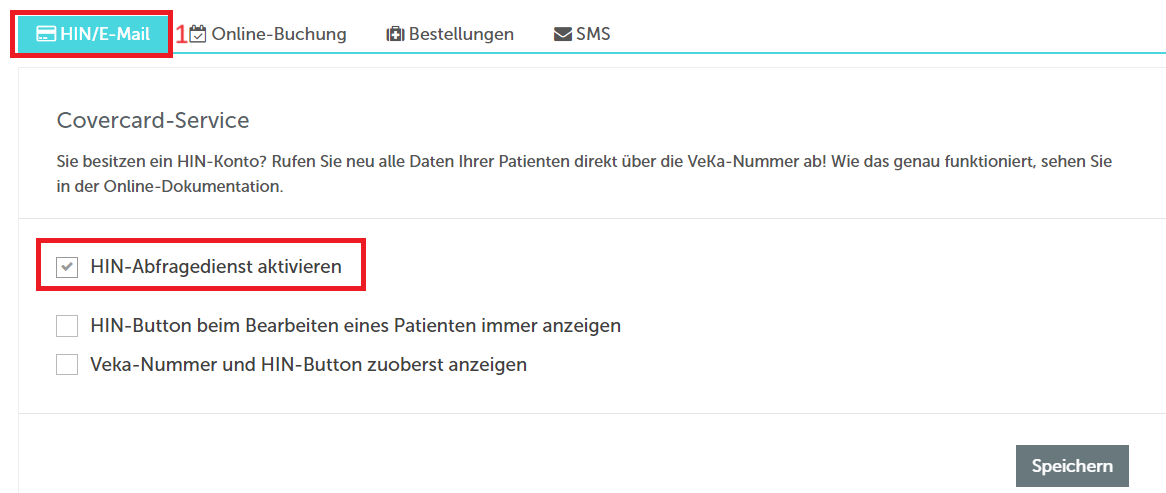Select the SMS tab
The height and width of the screenshot is (493, 1166).
(582, 34)
